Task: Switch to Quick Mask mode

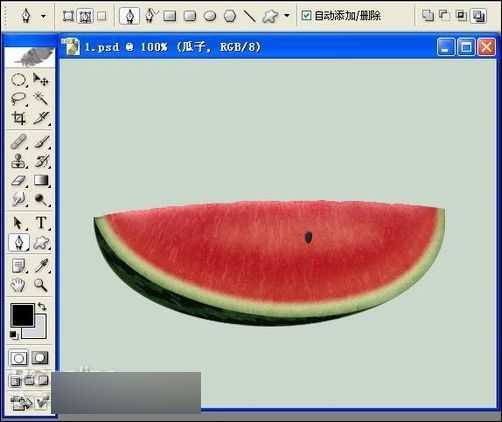Action: coord(40,358)
